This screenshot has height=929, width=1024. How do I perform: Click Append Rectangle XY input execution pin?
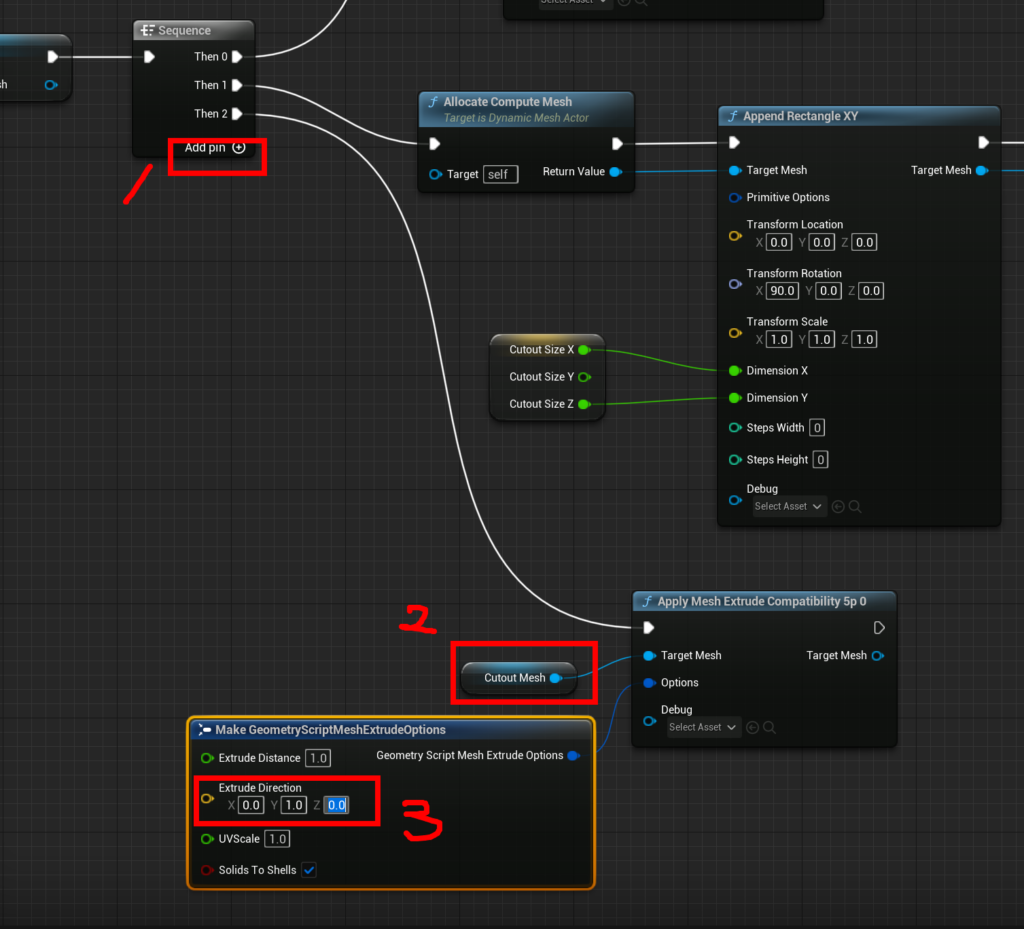[734, 142]
